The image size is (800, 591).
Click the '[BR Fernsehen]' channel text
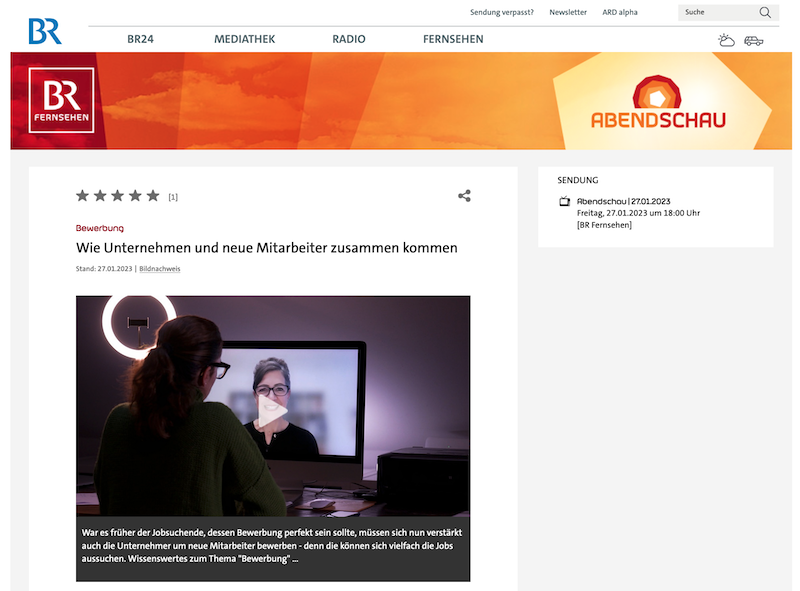(604, 225)
